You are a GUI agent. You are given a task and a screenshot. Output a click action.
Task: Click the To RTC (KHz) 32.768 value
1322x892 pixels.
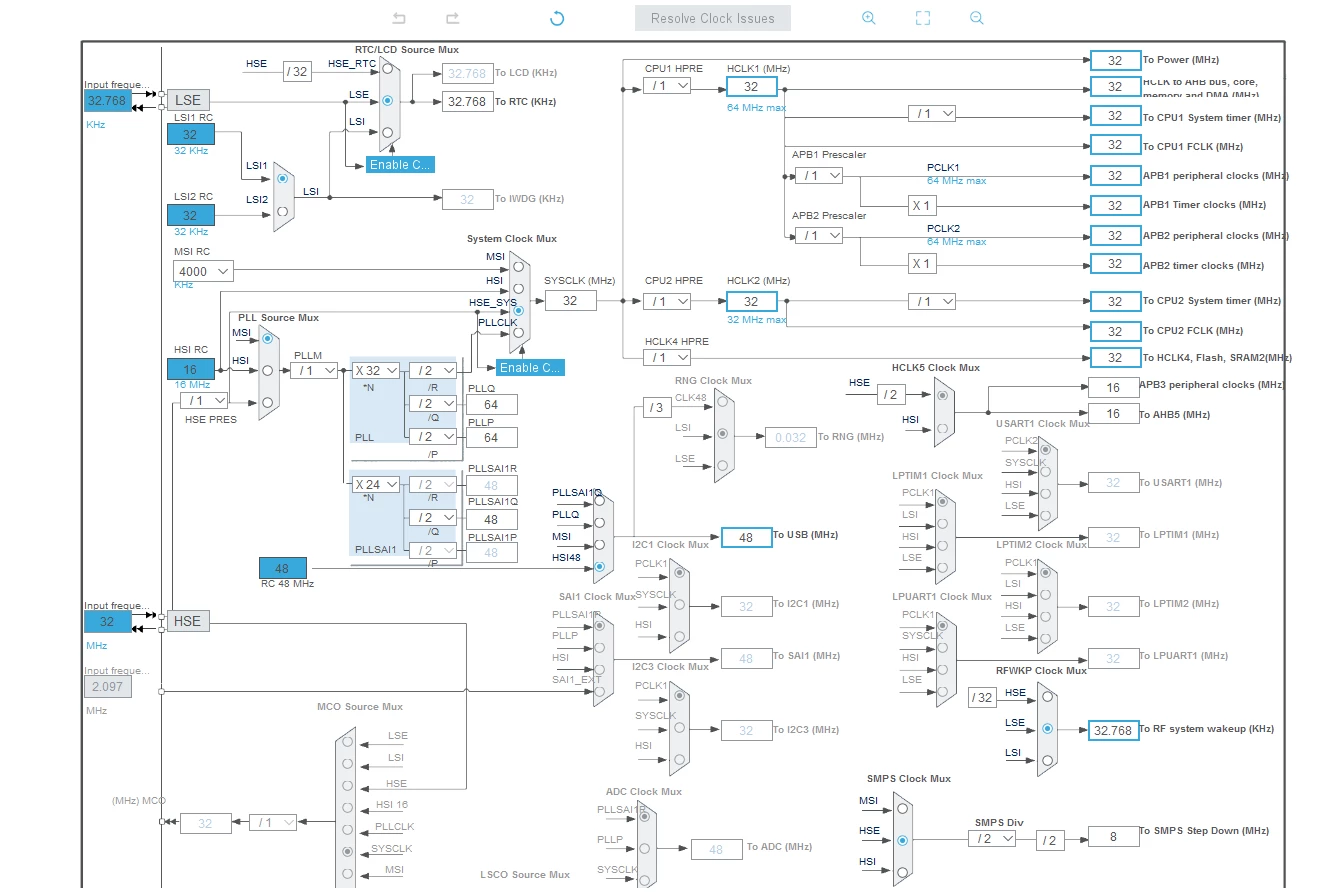click(x=467, y=101)
